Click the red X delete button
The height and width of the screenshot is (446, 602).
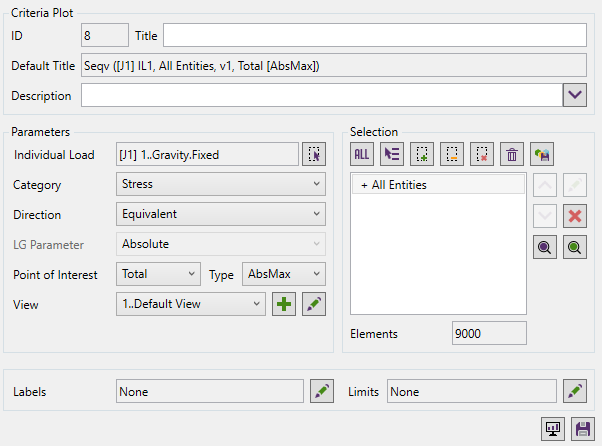(x=574, y=216)
